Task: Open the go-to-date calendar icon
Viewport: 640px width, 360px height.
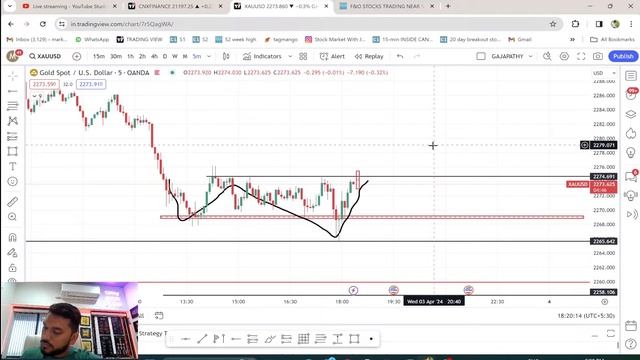Action: coord(159,316)
